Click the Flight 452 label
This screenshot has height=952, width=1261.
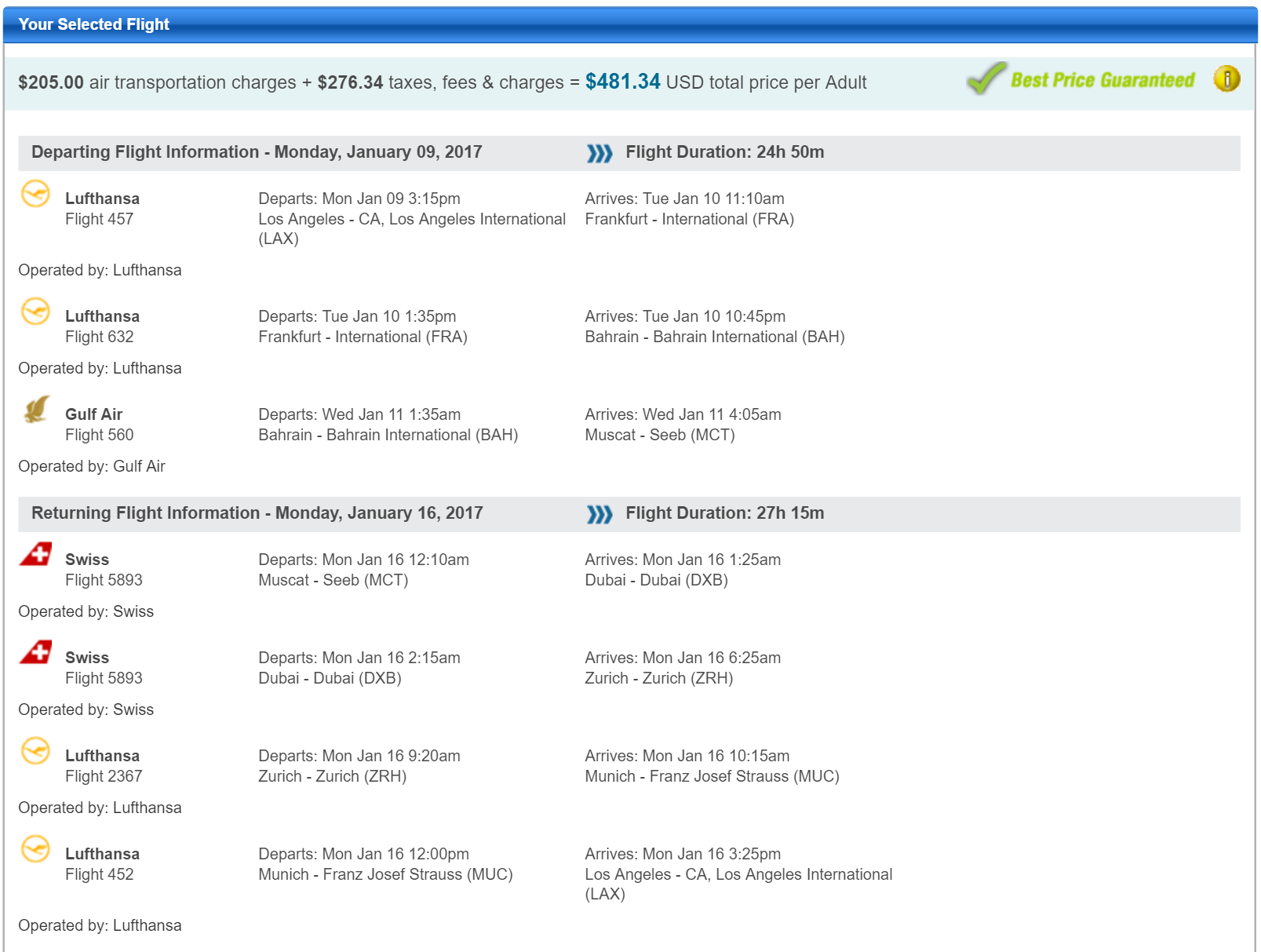click(100, 874)
